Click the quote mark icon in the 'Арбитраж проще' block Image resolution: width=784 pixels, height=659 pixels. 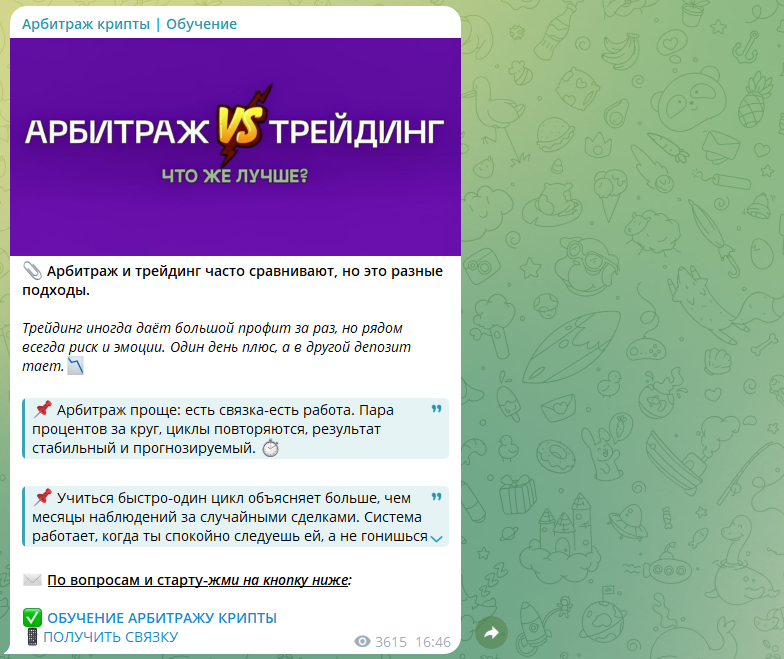coord(436,409)
